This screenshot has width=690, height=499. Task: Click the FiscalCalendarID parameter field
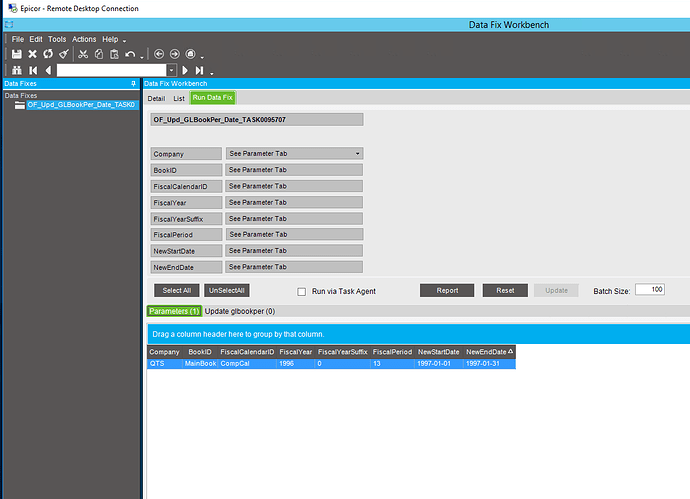tap(294, 186)
